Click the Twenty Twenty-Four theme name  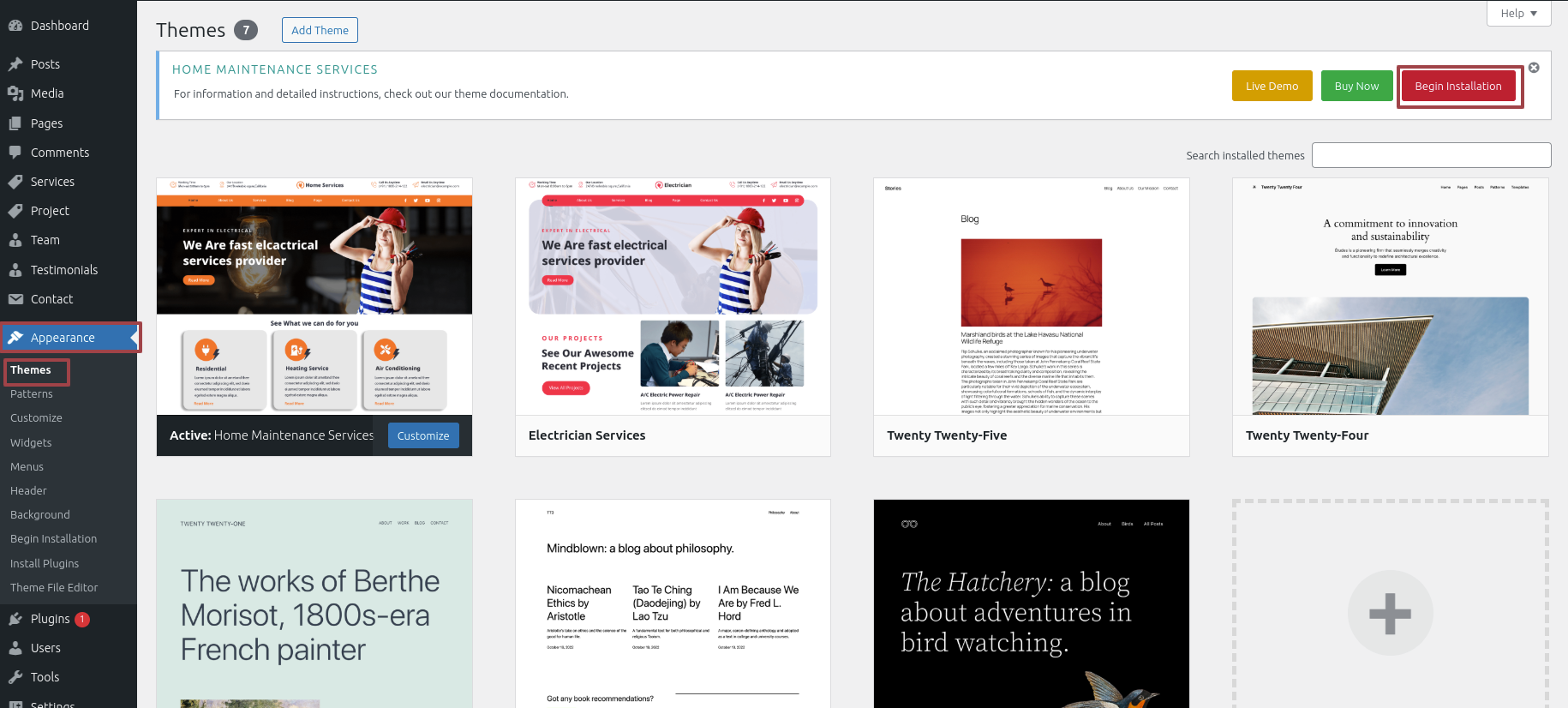1307,435
